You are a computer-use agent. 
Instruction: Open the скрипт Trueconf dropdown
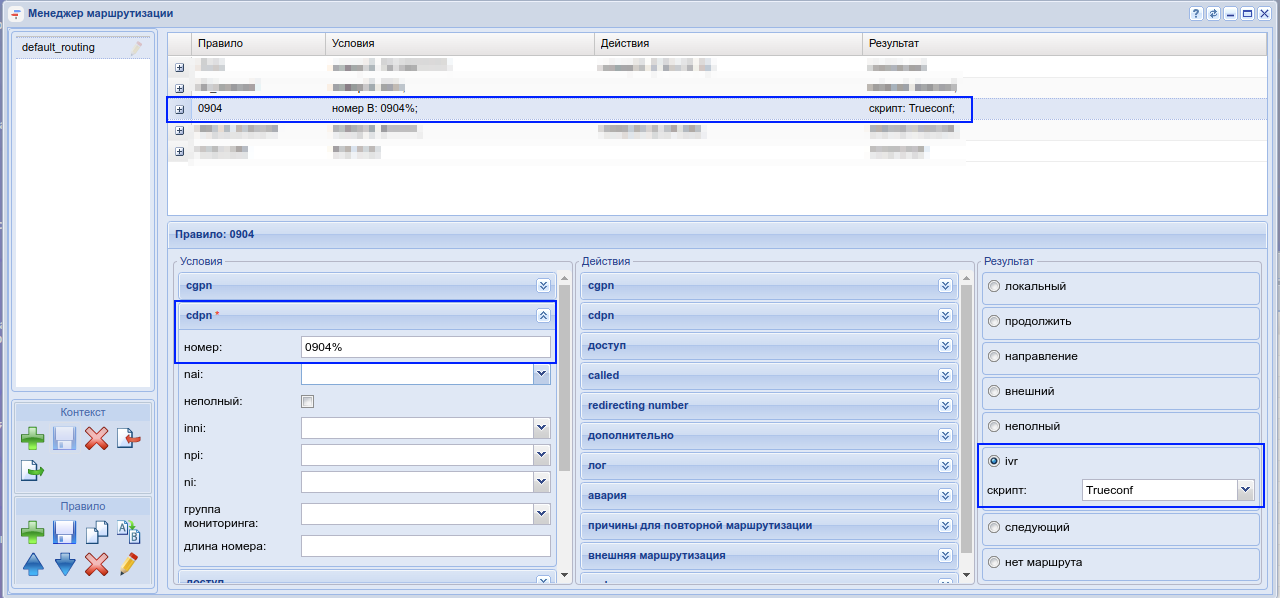pos(1245,490)
